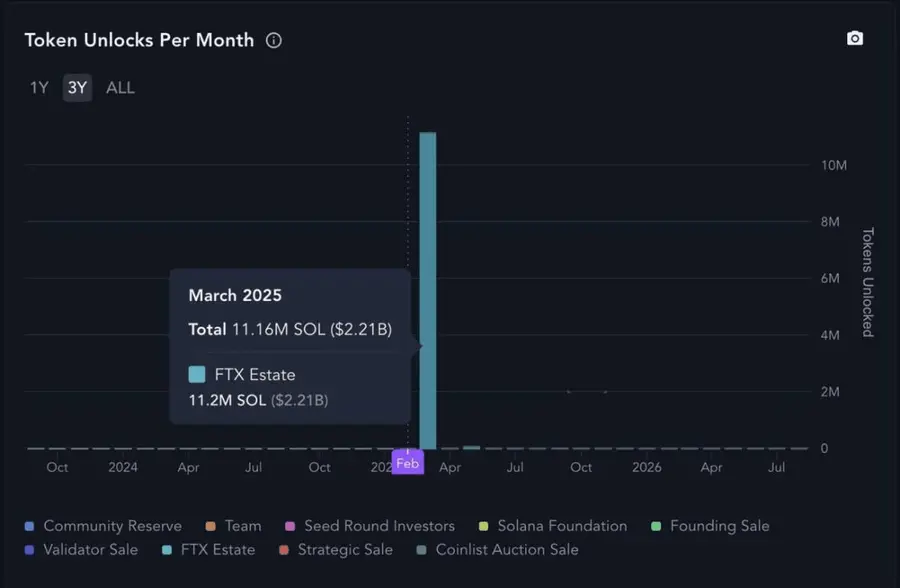This screenshot has height=588, width=900.
Task: Click the Community Reserve blue legend swatch
Action: (x=30, y=526)
